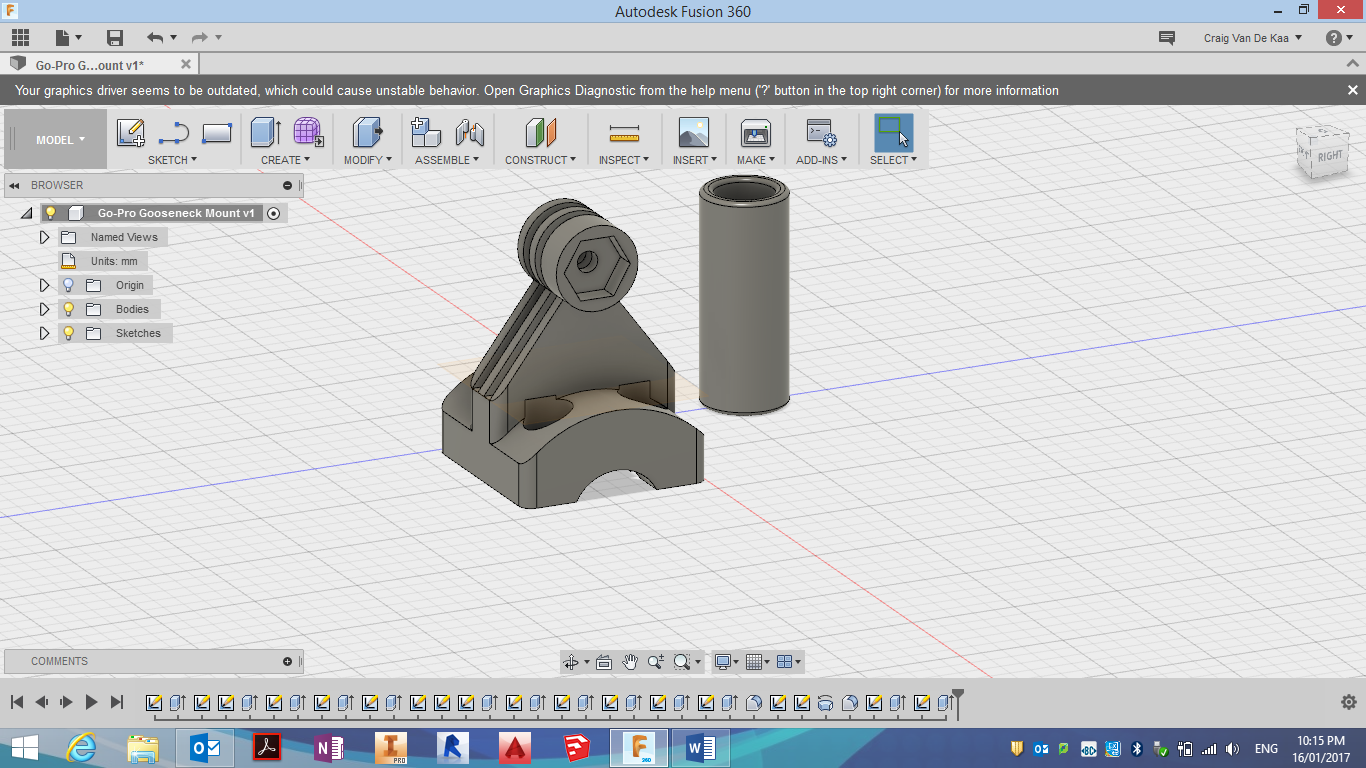Activate the window Select tool icon
The height and width of the screenshot is (768, 1366).
click(x=893, y=132)
